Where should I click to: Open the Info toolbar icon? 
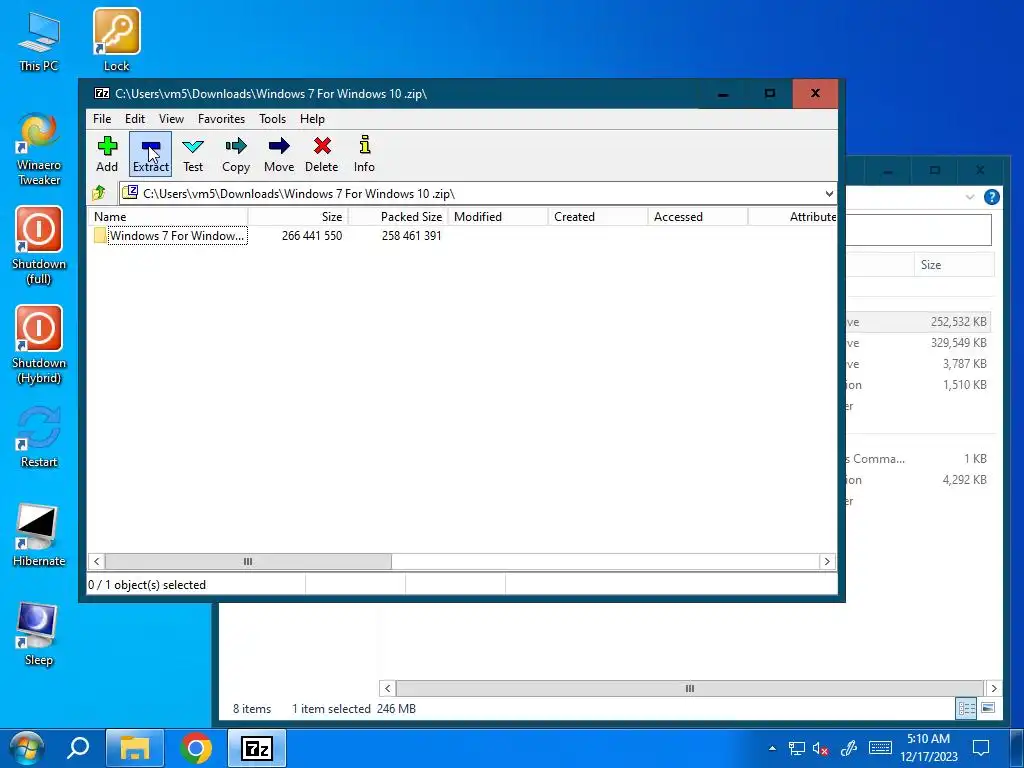coord(364,154)
